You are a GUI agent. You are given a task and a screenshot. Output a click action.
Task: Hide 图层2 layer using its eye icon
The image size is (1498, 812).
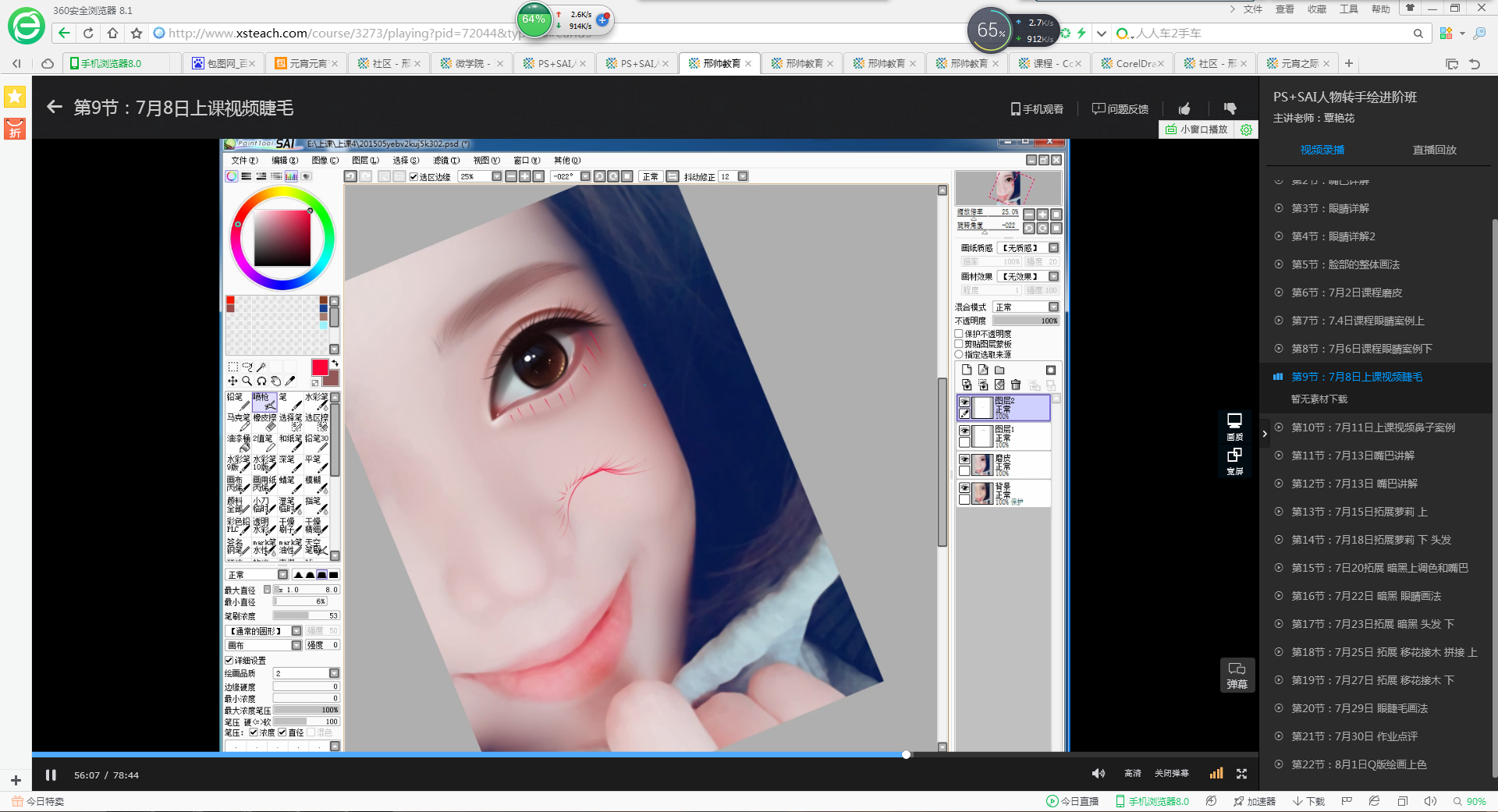[x=965, y=402]
